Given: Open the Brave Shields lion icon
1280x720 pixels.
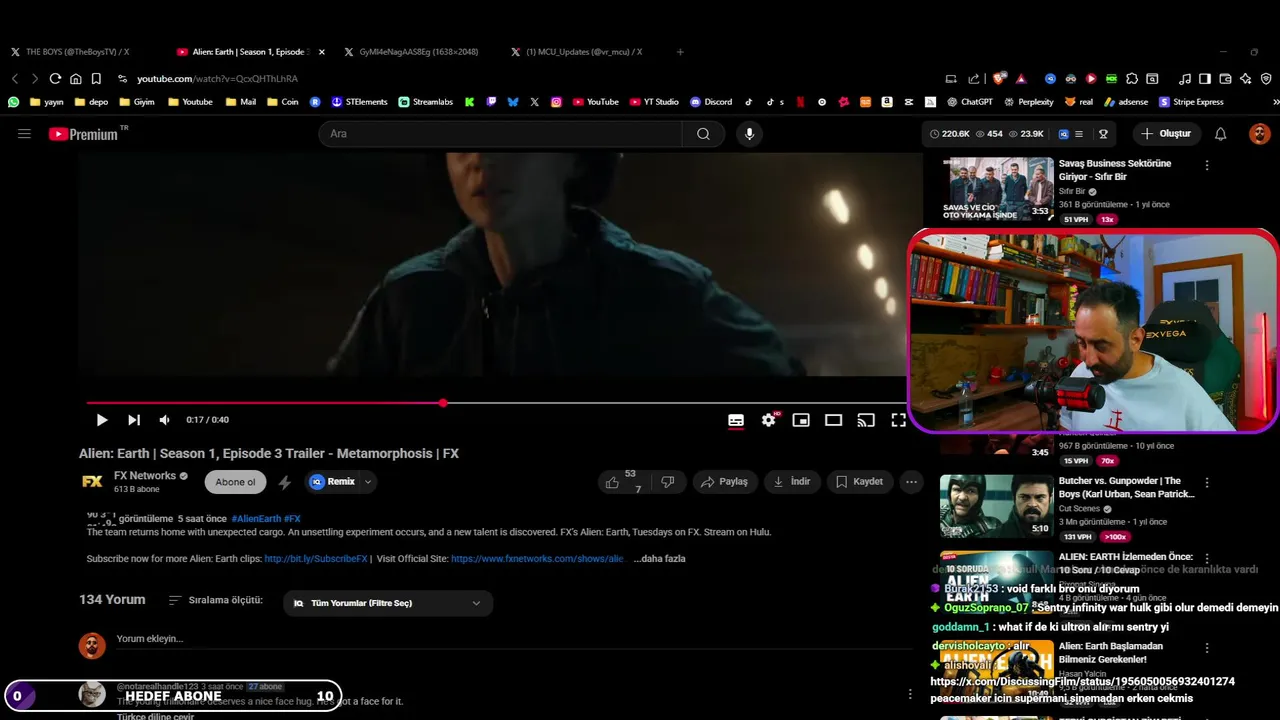Looking at the screenshot, I should pos(1000,78).
